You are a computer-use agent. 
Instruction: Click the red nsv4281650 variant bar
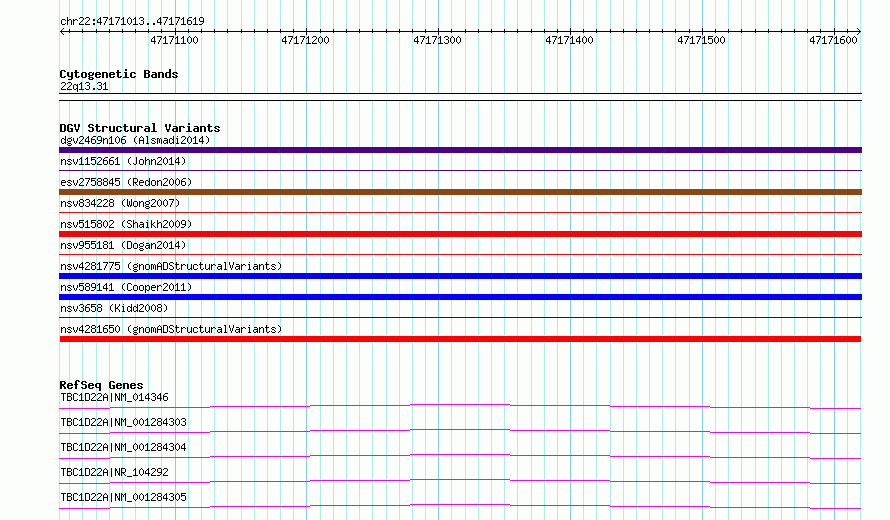(460, 339)
